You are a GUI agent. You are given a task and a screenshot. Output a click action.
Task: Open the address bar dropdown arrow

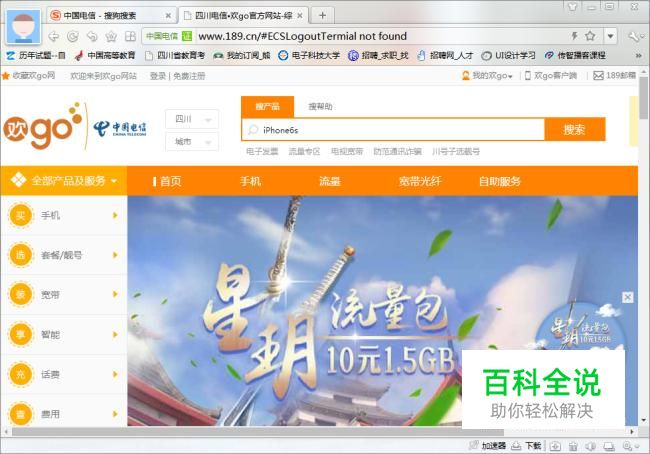coord(610,36)
